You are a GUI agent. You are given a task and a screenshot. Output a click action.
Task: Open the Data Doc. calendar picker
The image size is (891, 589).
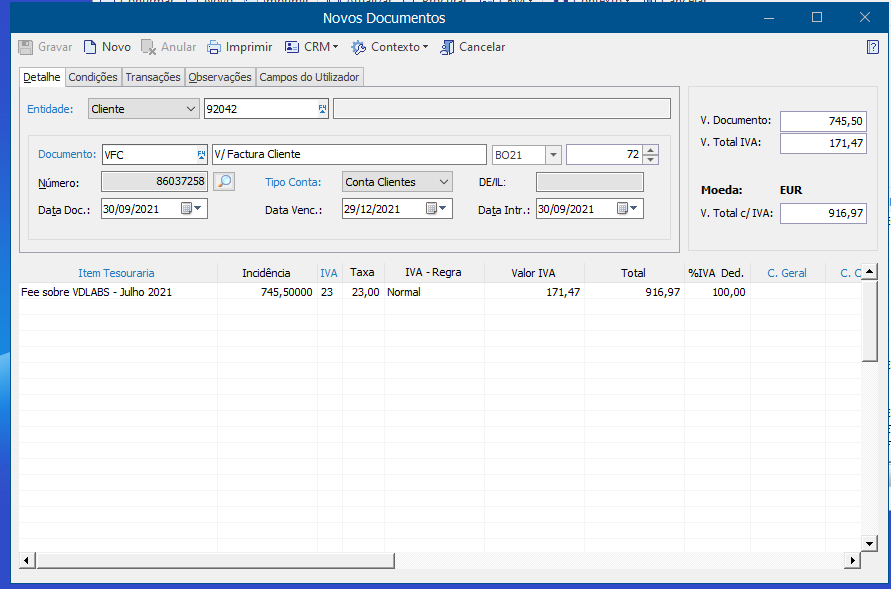[192, 209]
